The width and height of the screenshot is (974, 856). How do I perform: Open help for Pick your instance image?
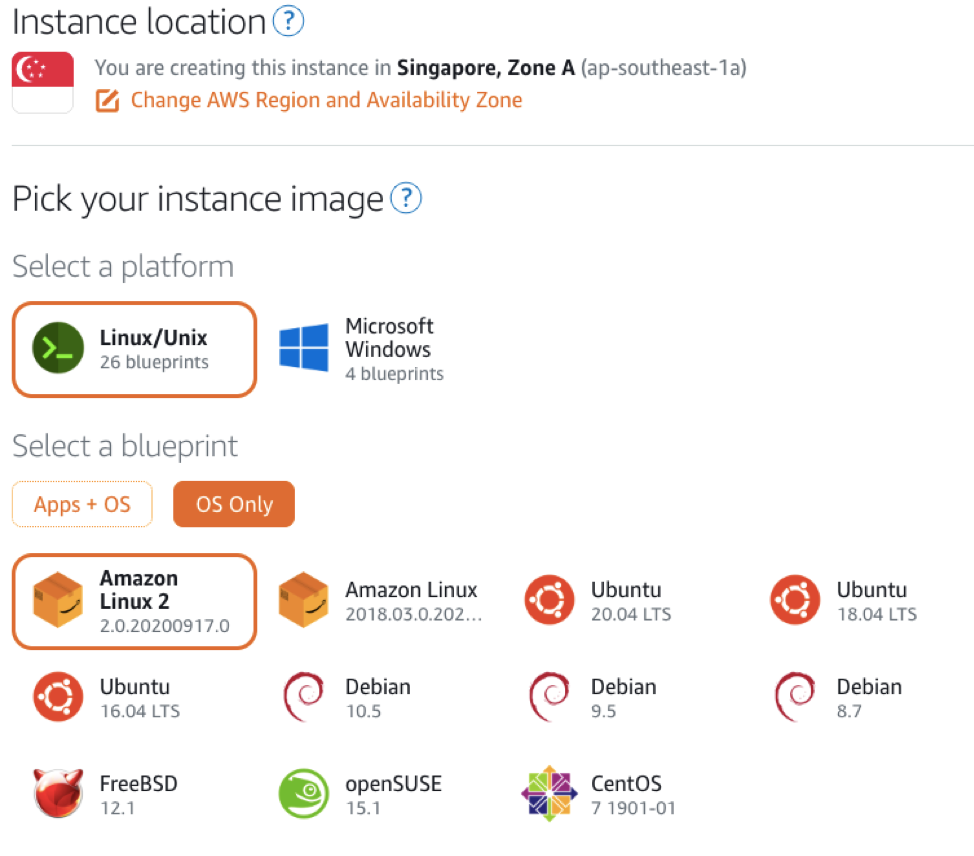(x=406, y=198)
